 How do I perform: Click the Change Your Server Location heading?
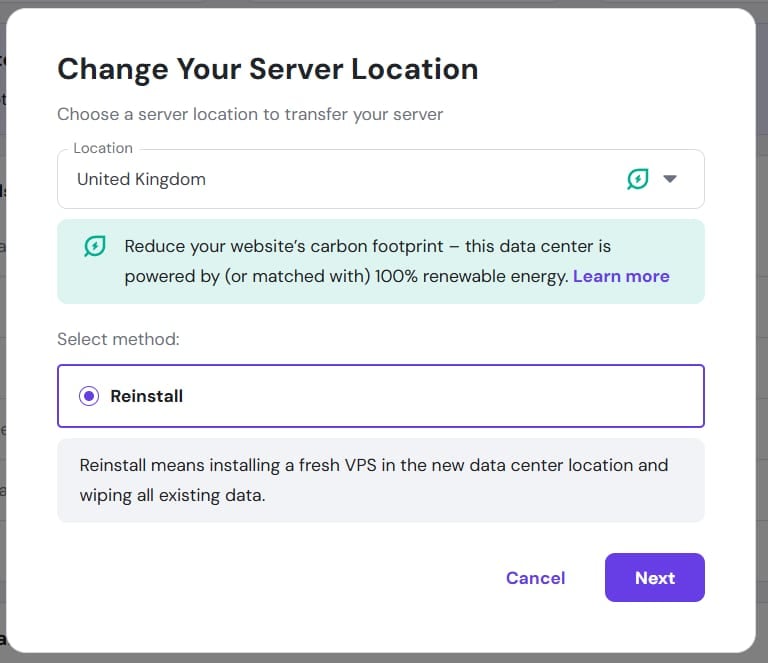click(267, 69)
